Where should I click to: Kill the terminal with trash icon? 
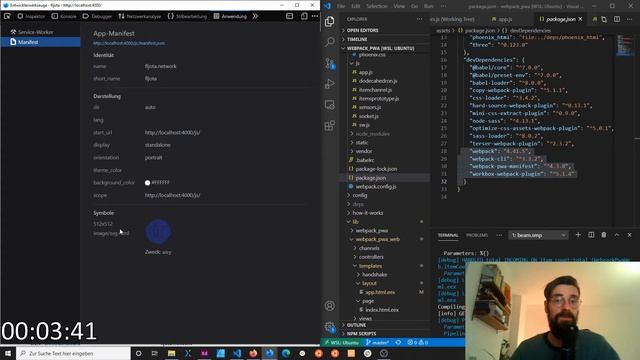click(x=604, y=235)
